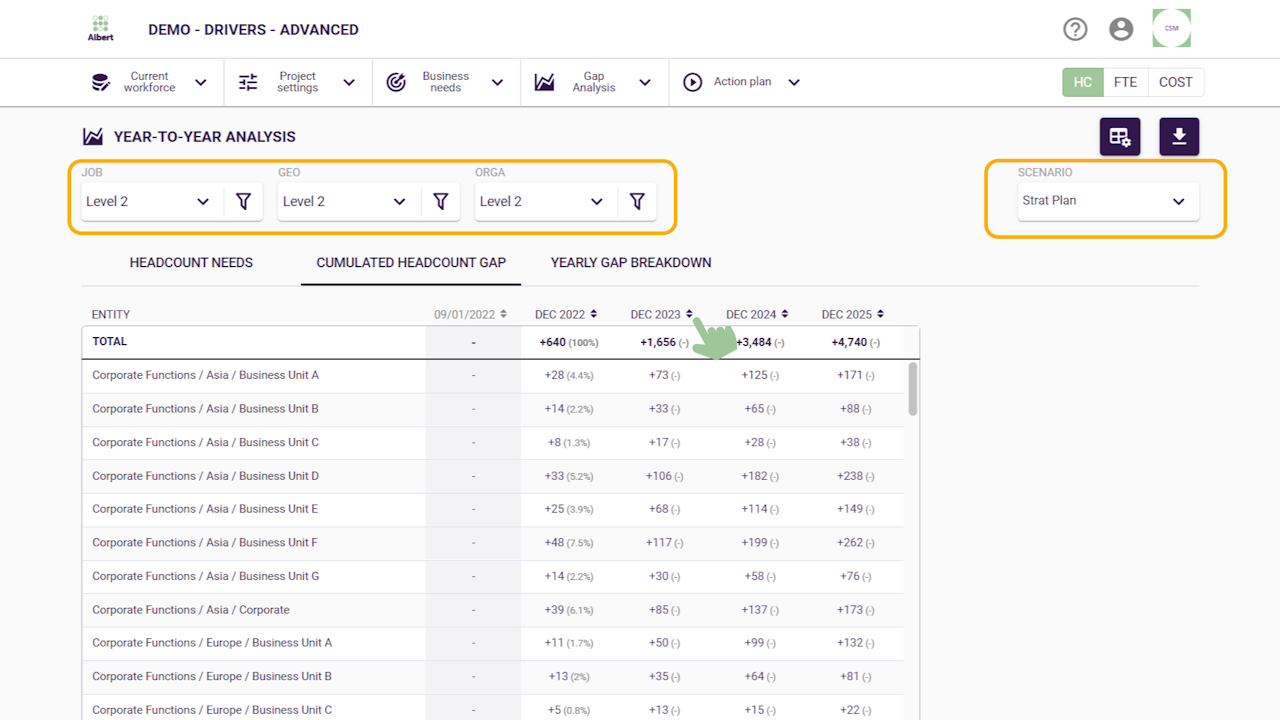
Task: Click the GEO filter funnel icon
Action: point(440,201)
